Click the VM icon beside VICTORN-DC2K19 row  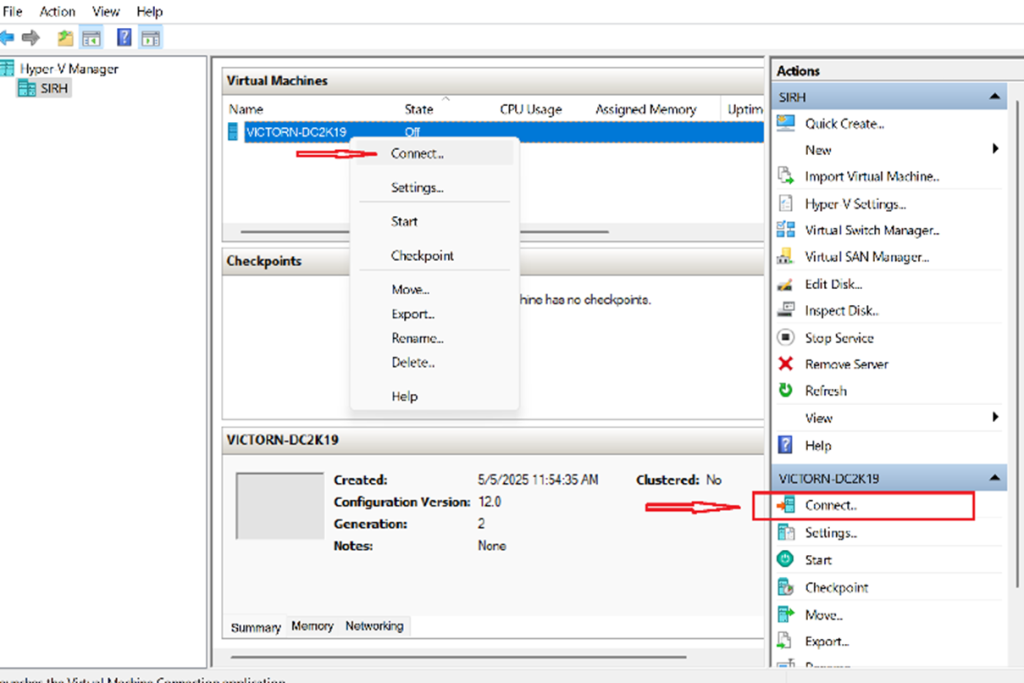(x=233, y=132)
